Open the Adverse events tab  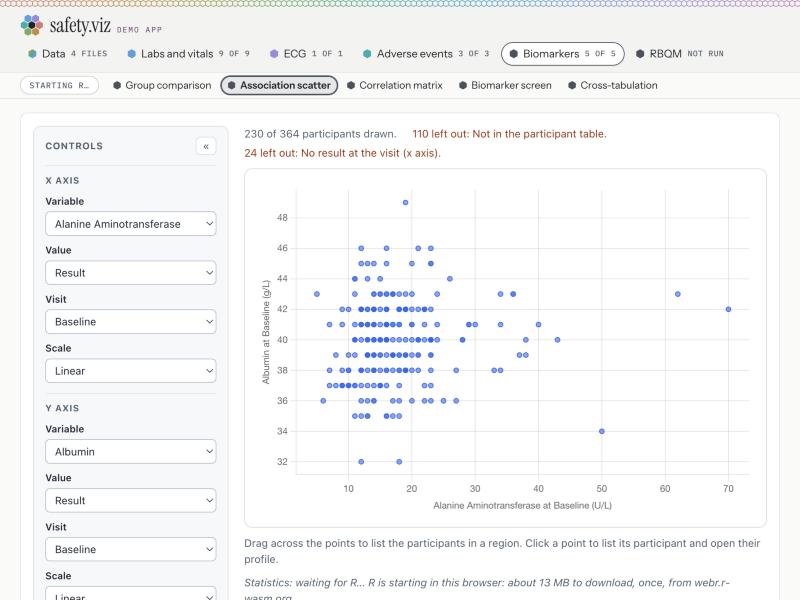(426, 54)
